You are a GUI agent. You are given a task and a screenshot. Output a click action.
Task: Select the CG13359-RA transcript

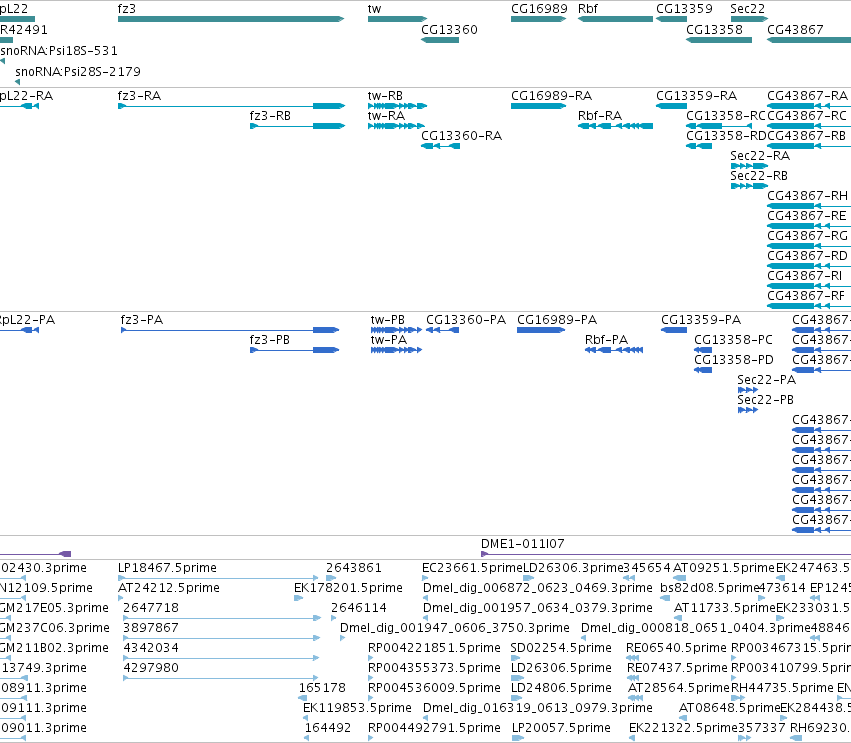click(671, 106)
